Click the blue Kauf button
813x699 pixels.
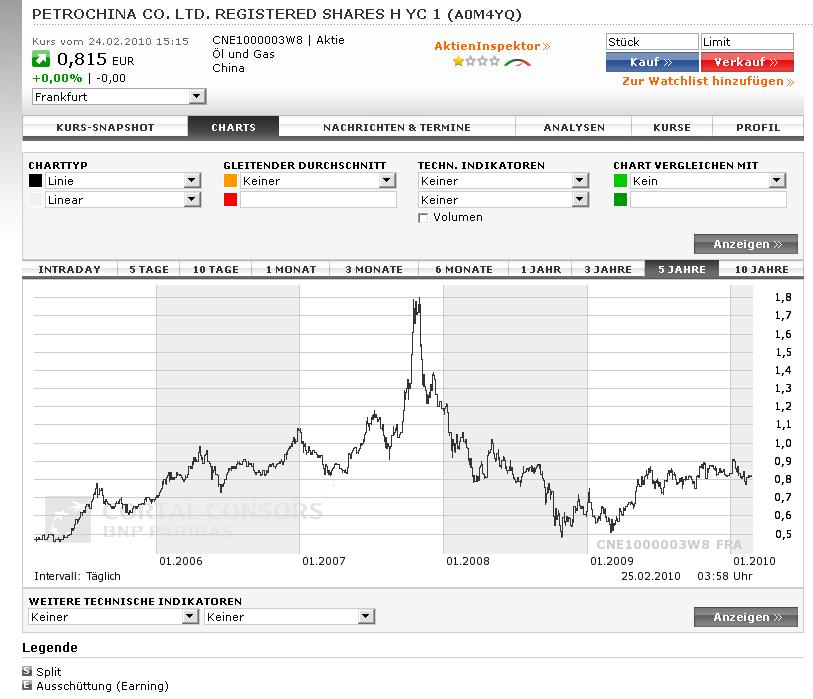click(x=652, y=62)
